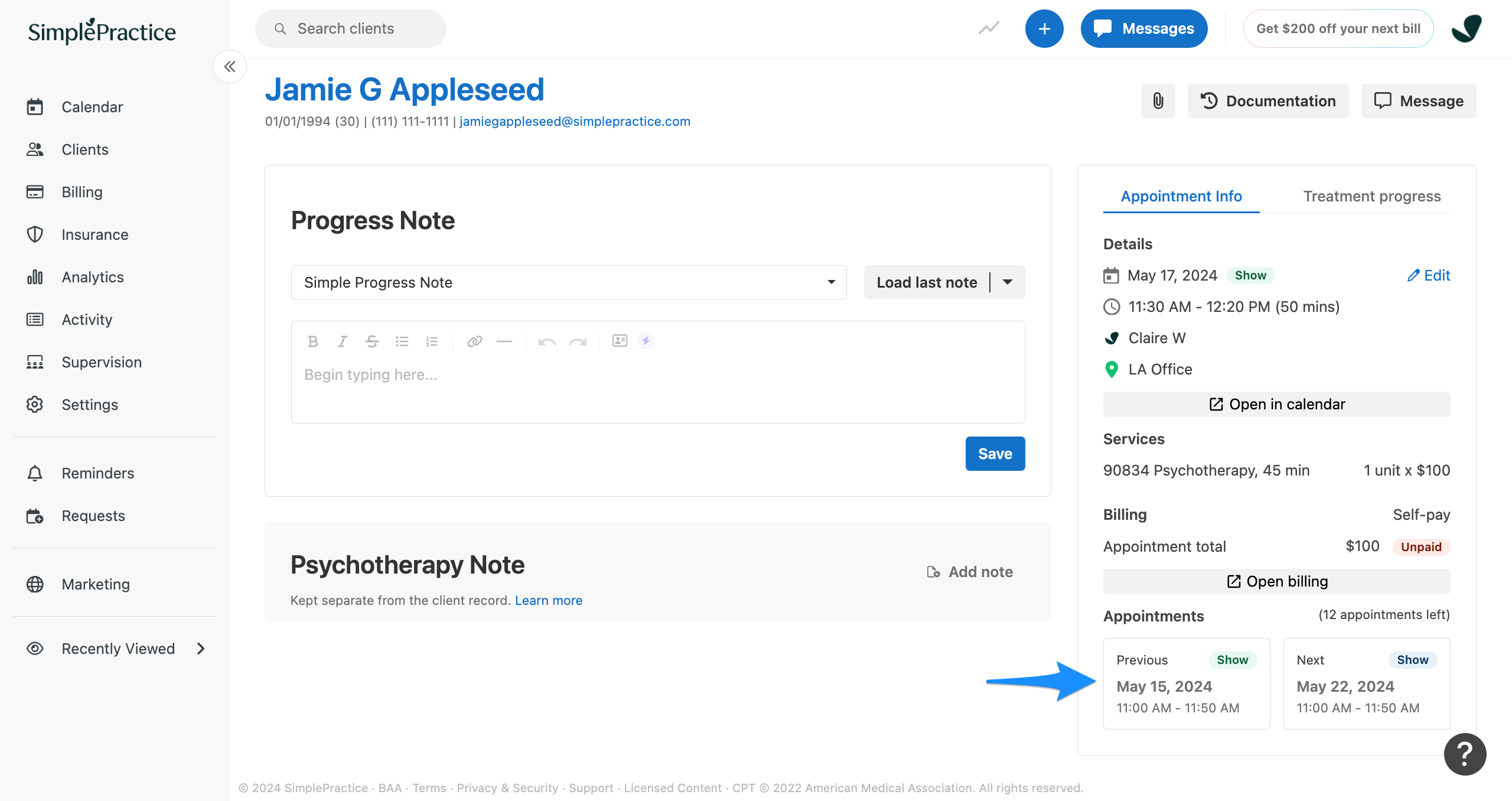Open the Next May 22, 2024 appointment card
The height and width of the screenshot is (801, 1512).
coord(1367,683)
